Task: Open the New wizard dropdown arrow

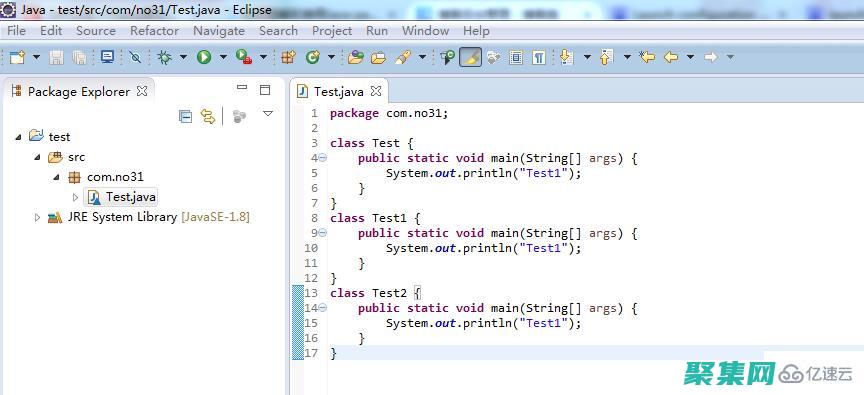Action: (36, 57)
